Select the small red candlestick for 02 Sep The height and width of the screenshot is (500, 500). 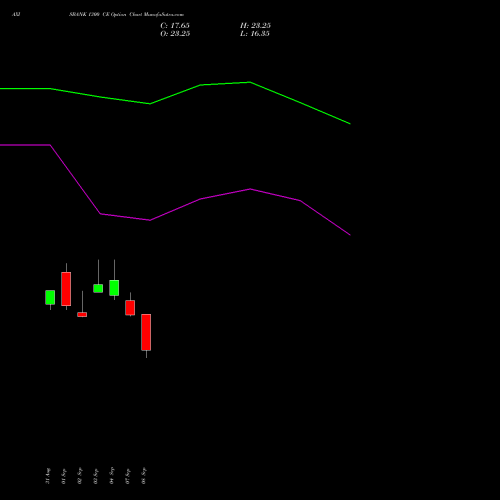82,314
